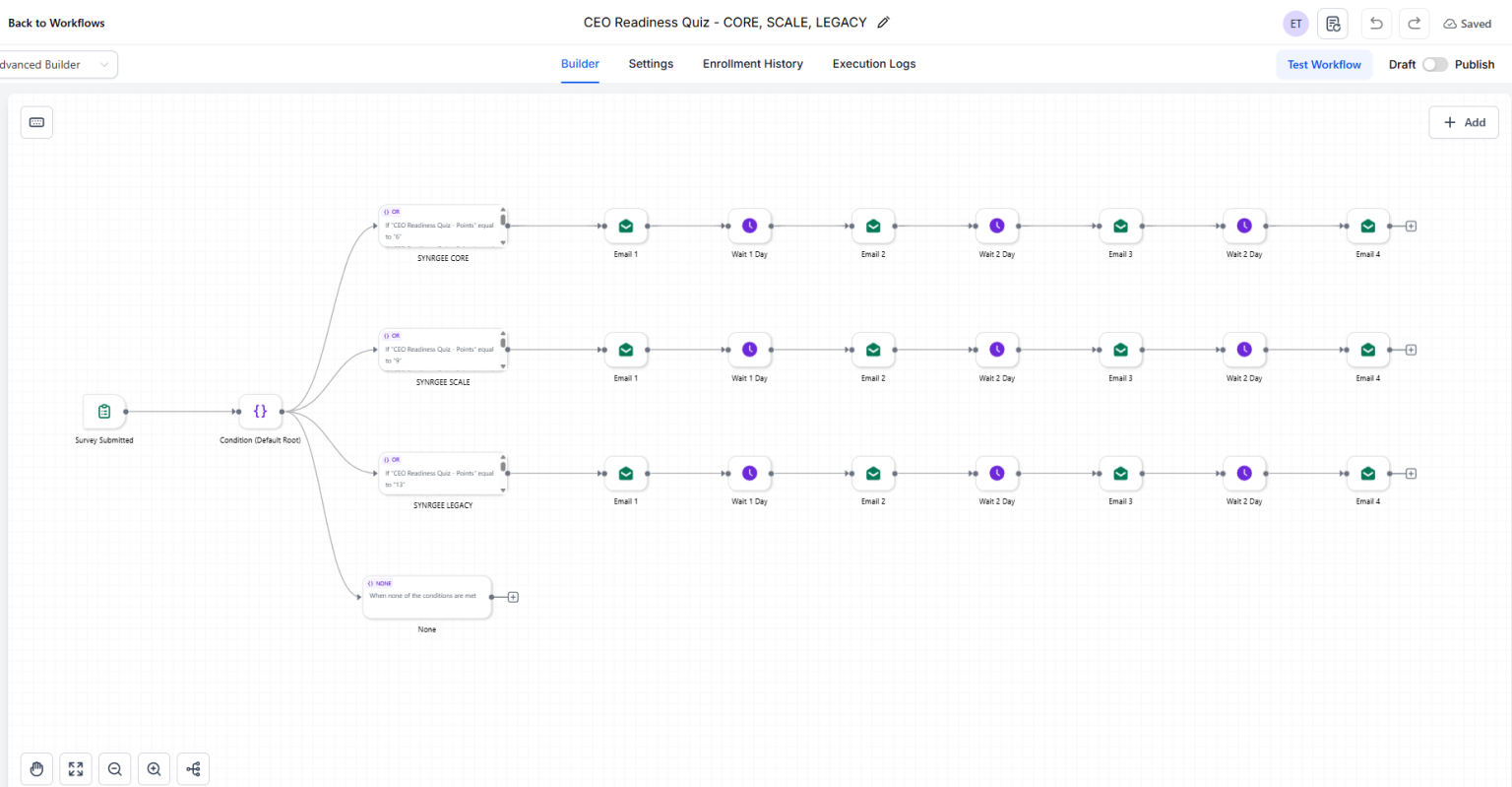Open Email 2 in SYNRGEE LEGACY branch
Viewport: 1512px width, 787px height.
click(x=873, y=474)
